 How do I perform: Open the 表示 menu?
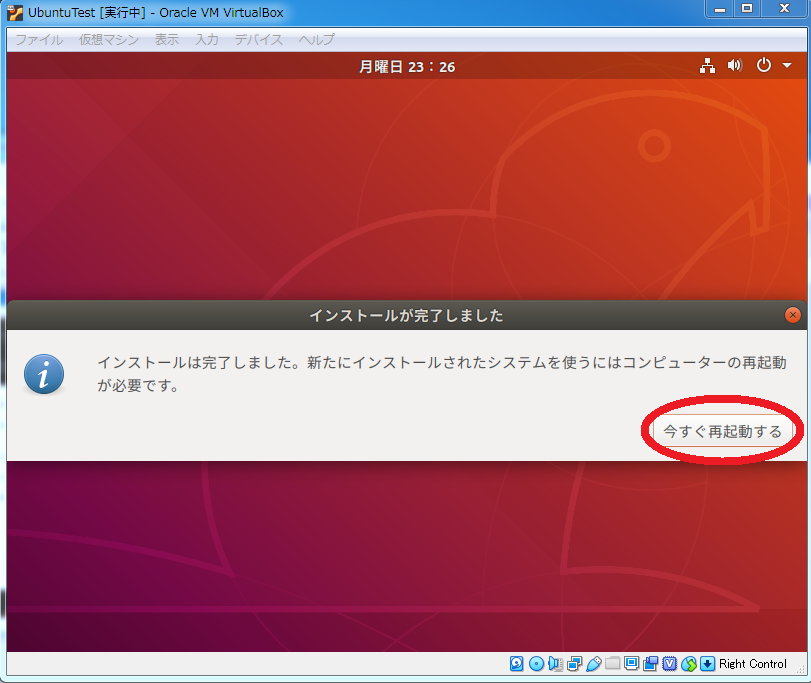point(167,40)
